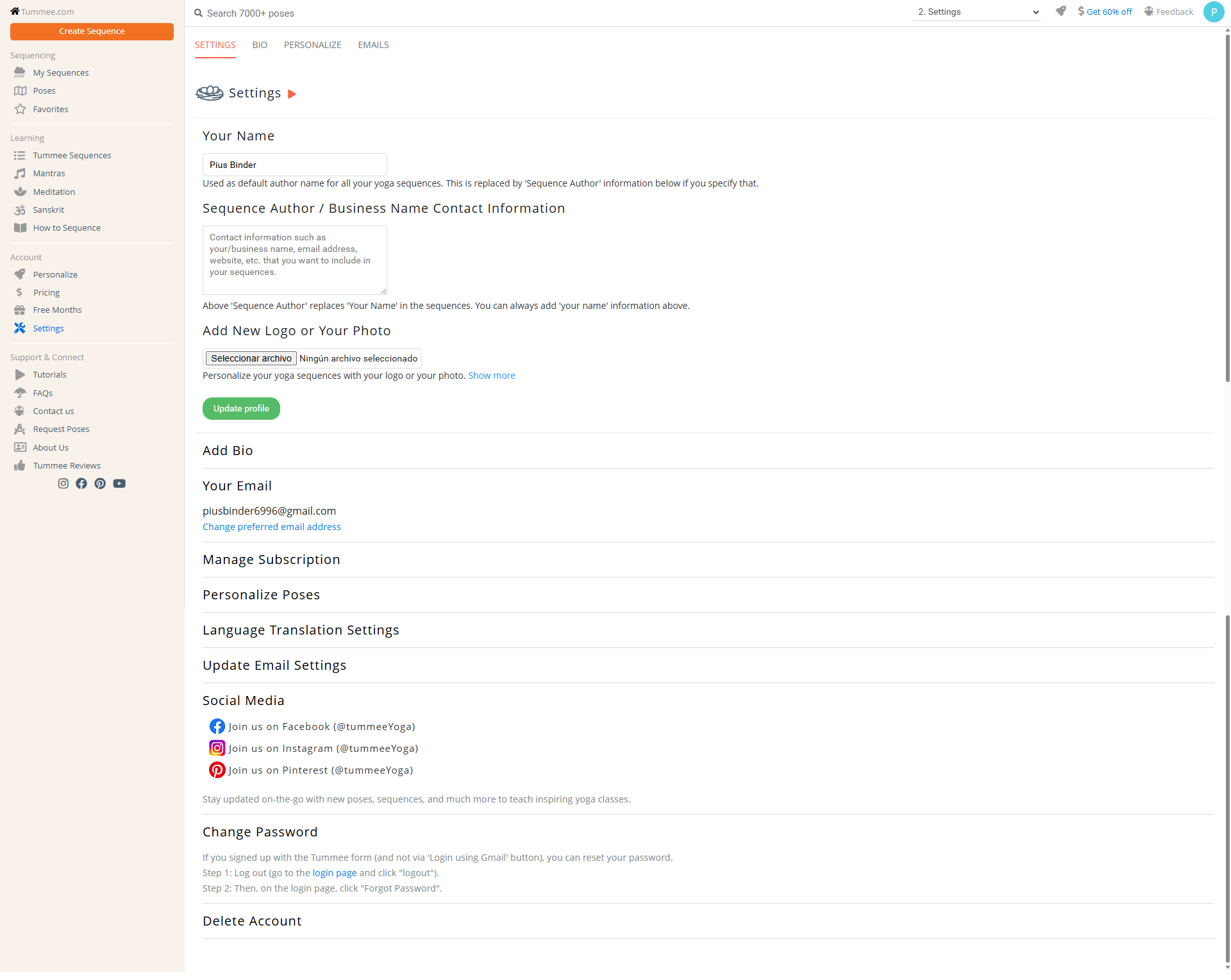1231x980 pixels.
Task: Open the Instagram icon in sidebar footer
Action: (x=63, y=484)
